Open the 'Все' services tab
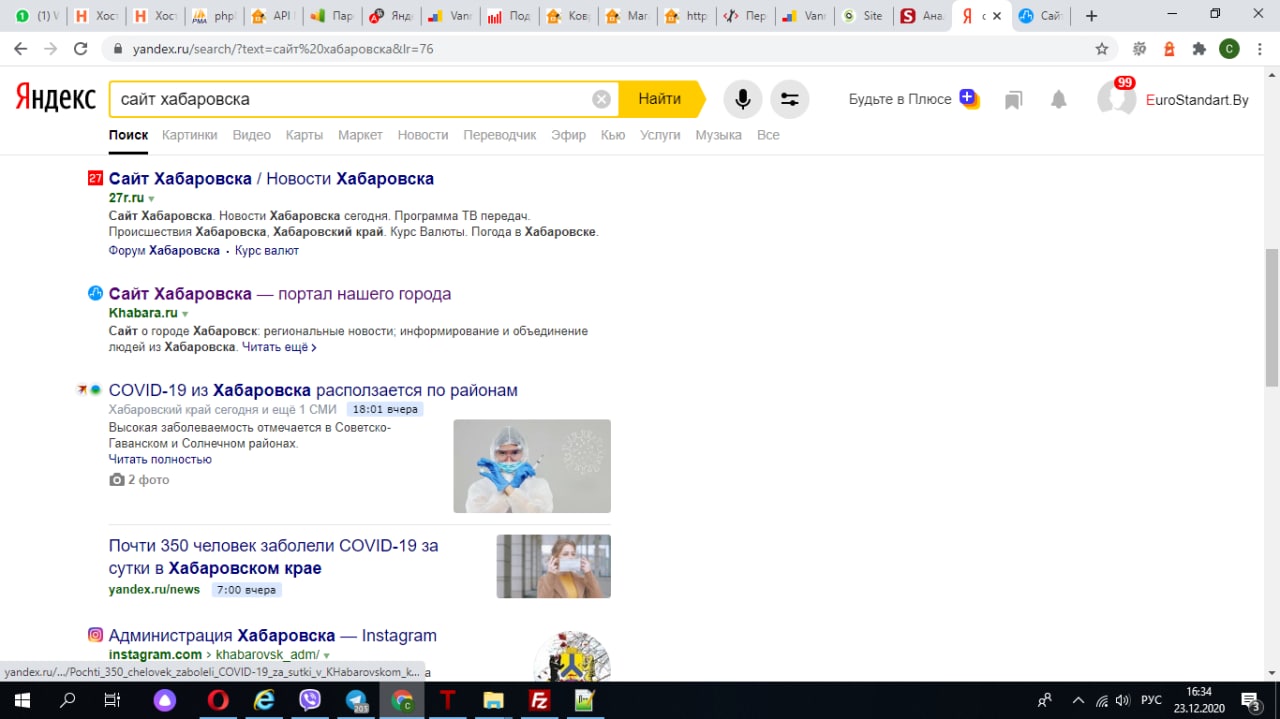The width and height of the screenshot is (1280, 719). tap(768, 134)
